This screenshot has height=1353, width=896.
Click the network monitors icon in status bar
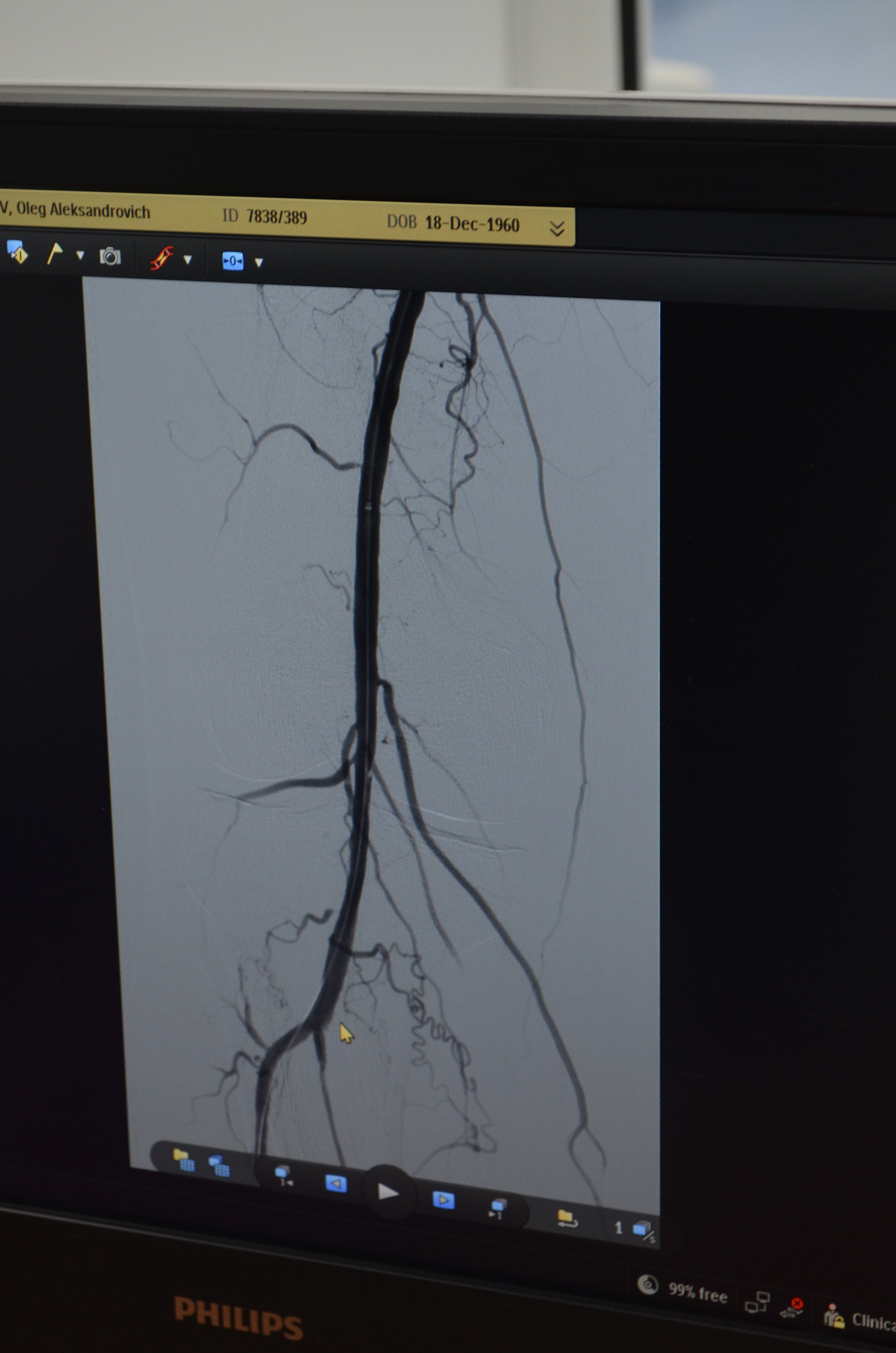(x=757, y=1302)
